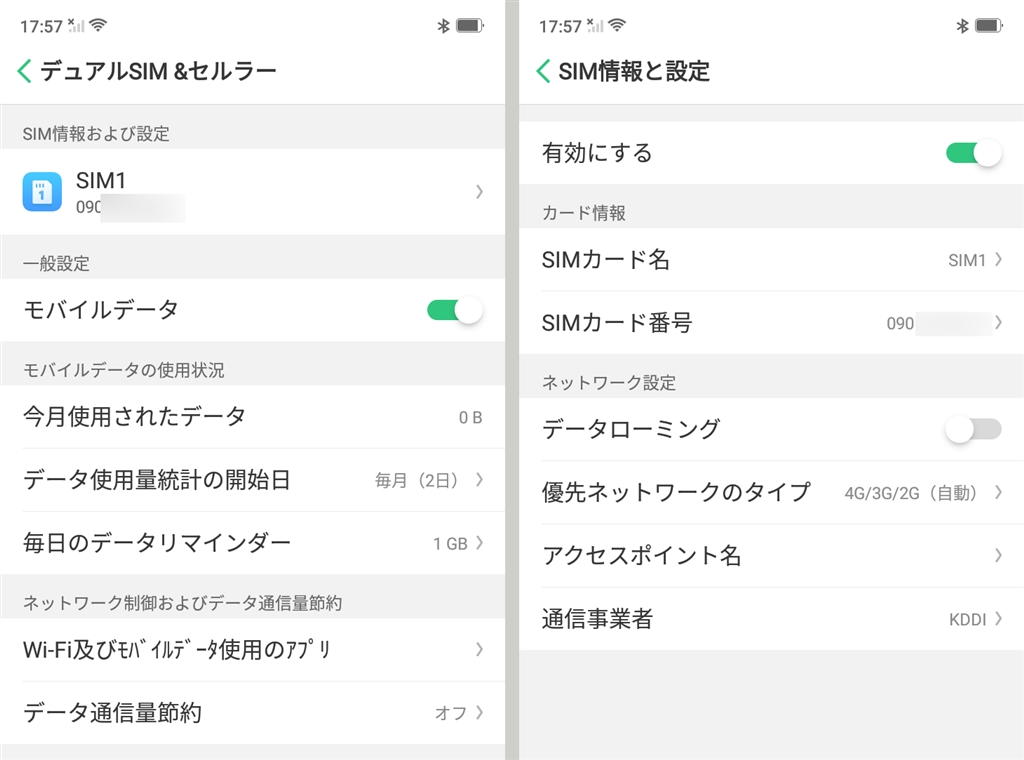Open SIMカード番号 entry
The height and width of the screenshot is (760, 1024).
click(771, 323)
